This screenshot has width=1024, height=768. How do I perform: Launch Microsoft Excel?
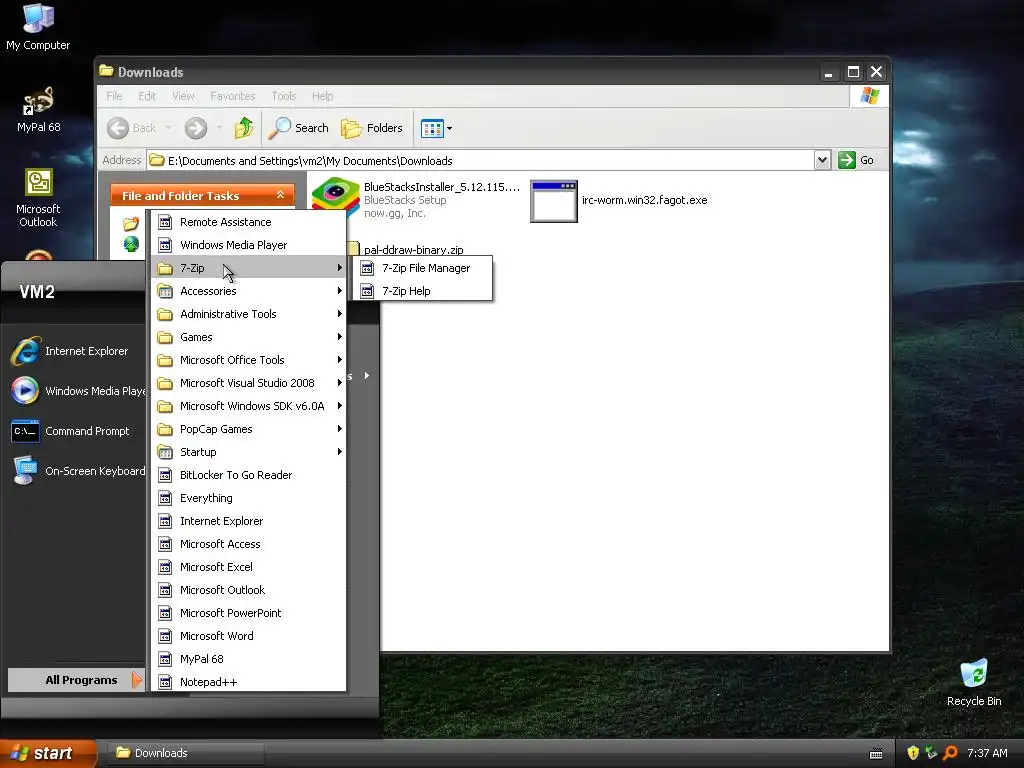[249, 567]
